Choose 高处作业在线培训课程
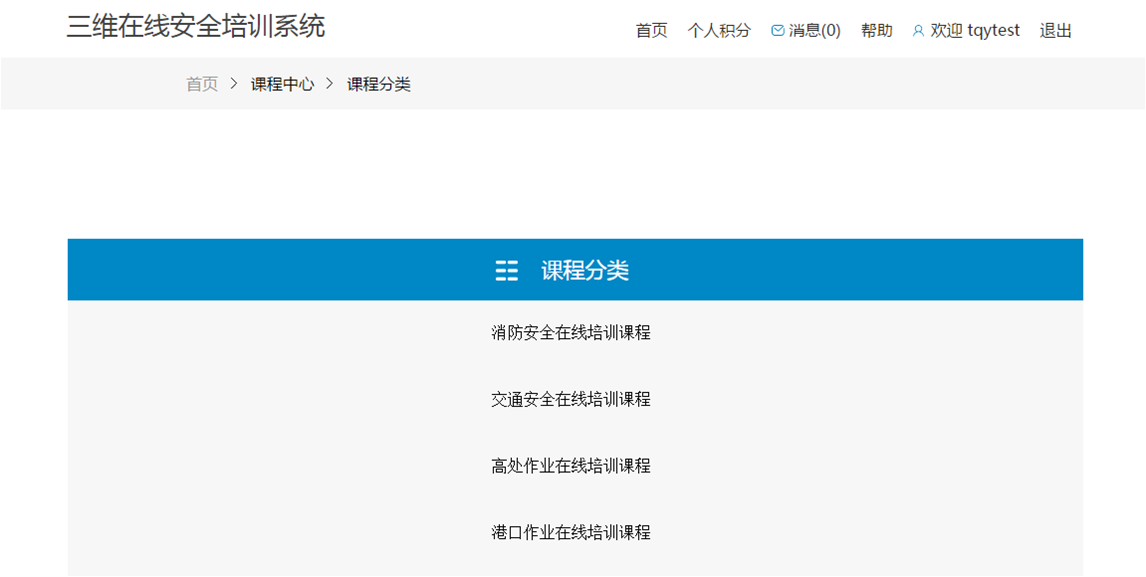The width and height of the screenshot is (1146, 577). coord(571,466)
